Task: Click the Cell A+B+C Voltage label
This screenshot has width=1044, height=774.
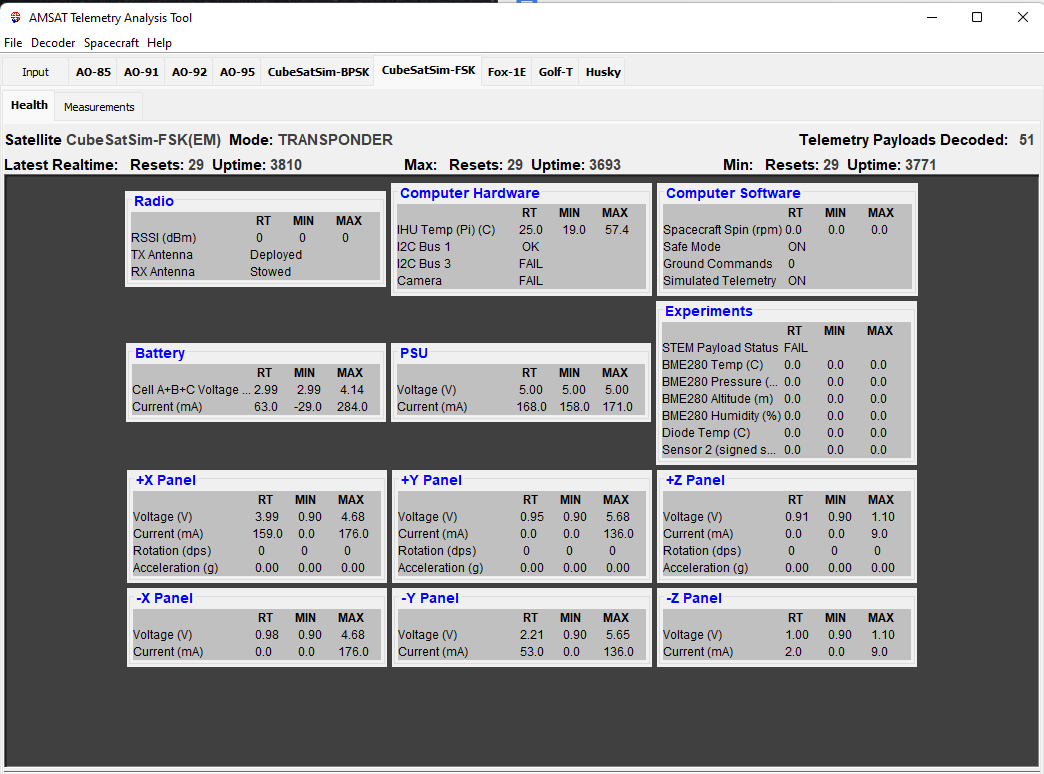Action: (191, 390)
